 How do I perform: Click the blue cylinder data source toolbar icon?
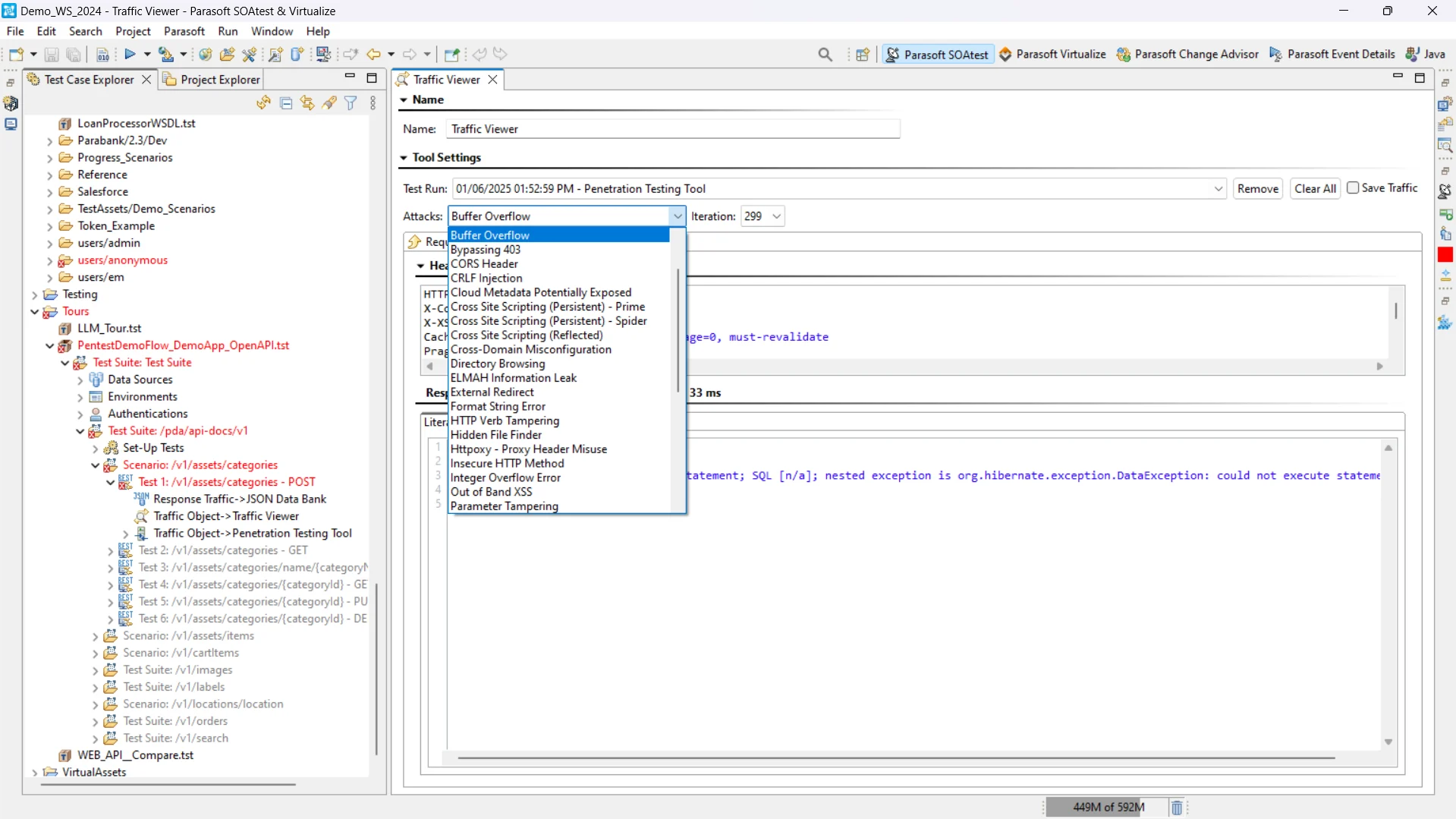click(297, 55)
